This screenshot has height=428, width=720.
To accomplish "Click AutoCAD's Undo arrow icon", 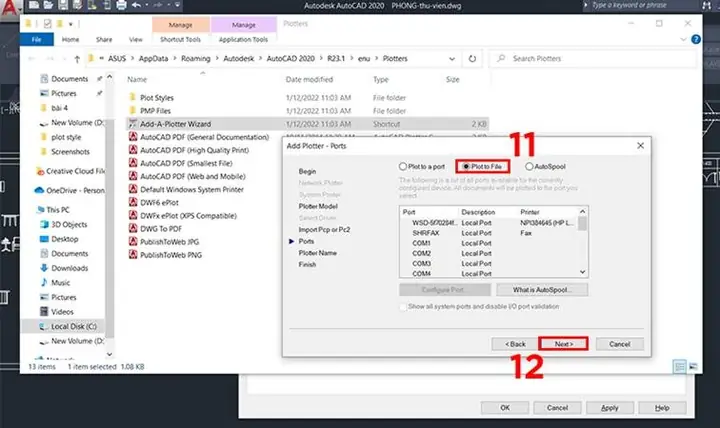I will click(136, 6).
